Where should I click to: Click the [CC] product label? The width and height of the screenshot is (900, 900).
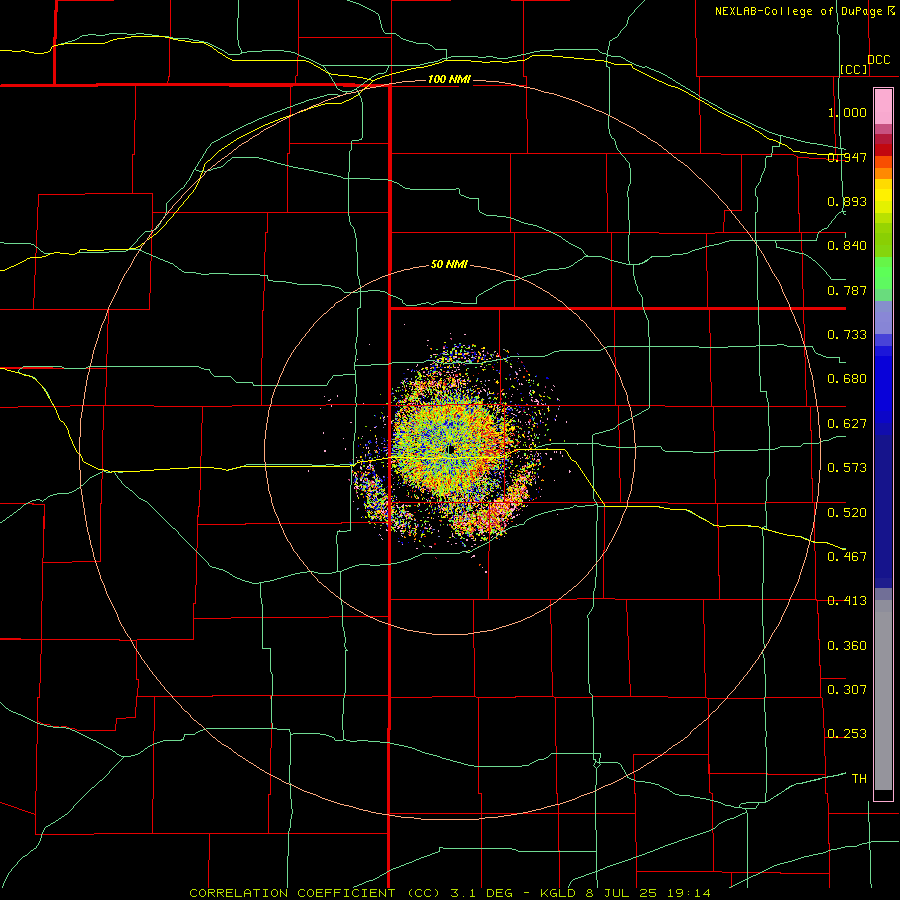coord(854,70)
